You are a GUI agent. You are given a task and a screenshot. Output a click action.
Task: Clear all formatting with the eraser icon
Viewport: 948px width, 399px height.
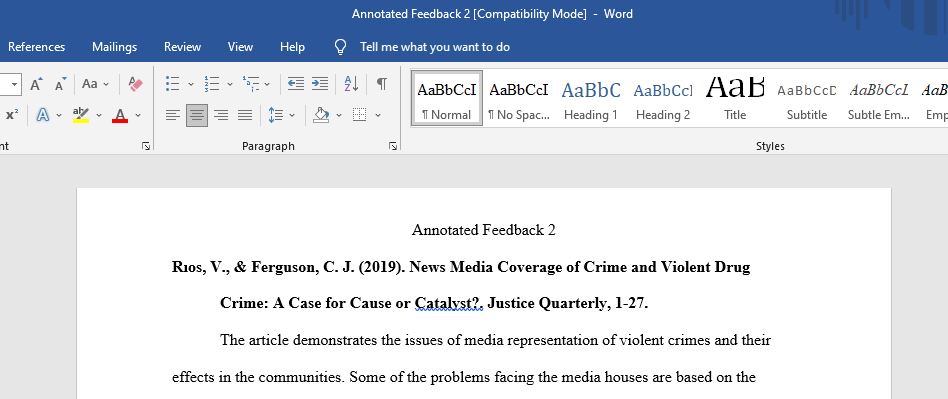(135, 84)
